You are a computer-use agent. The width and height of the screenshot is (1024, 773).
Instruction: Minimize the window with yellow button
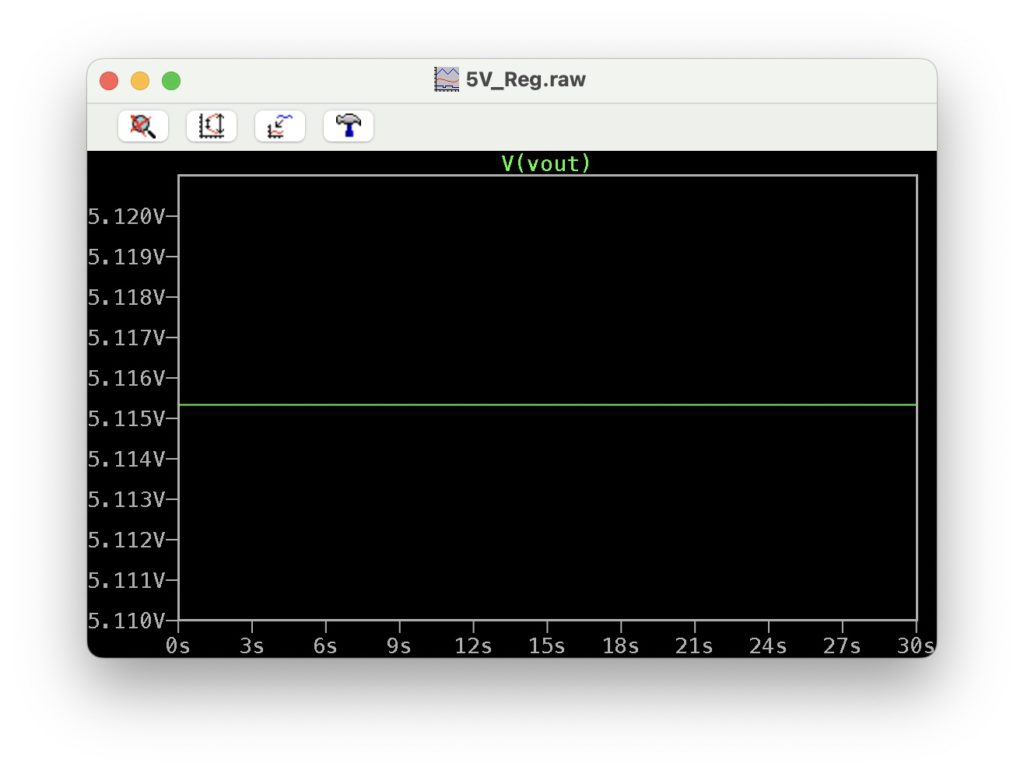point(140,81)
